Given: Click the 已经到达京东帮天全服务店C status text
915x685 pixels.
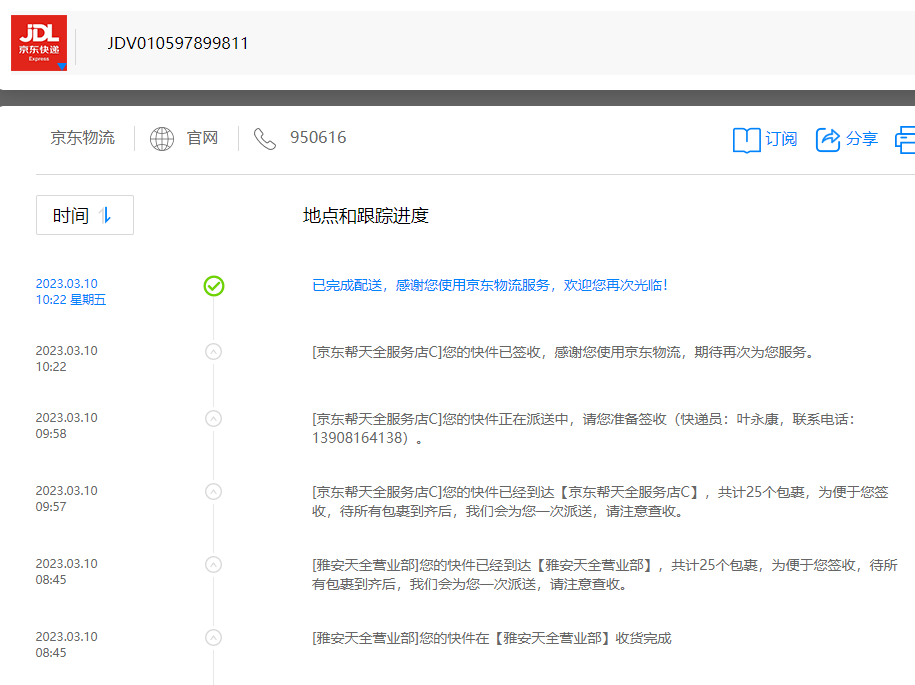Looking at the screenshot, I should [600, 502].
